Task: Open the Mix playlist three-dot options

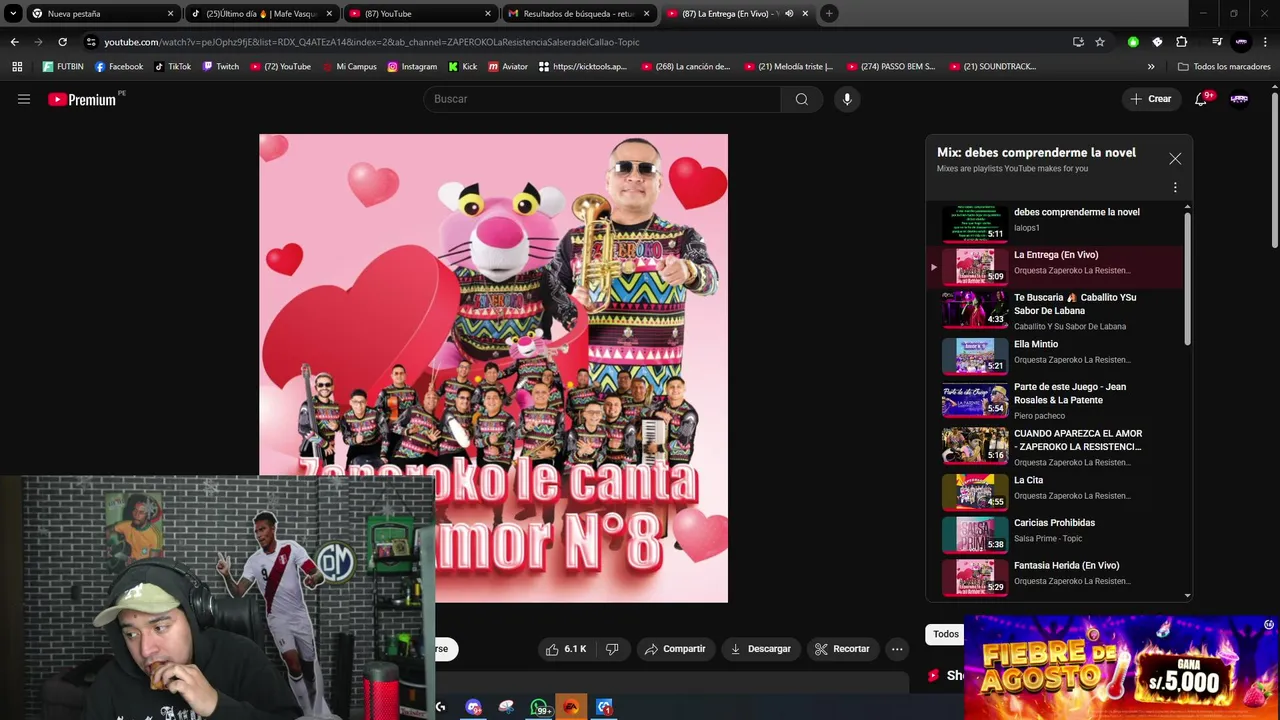Action: pyautogui.click(x=1175, y=188)
